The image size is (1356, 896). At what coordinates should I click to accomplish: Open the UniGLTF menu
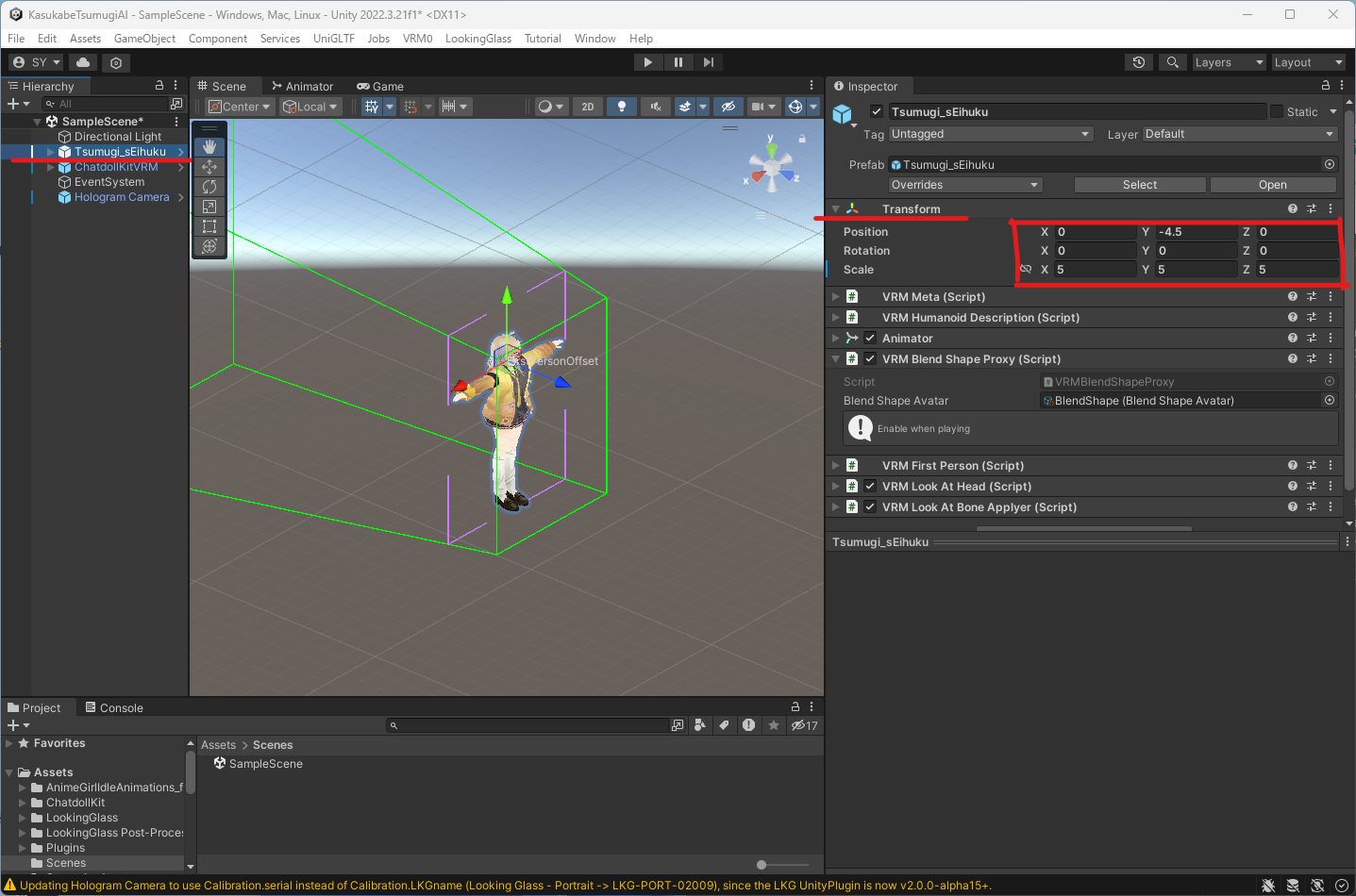tap(334, 39)
